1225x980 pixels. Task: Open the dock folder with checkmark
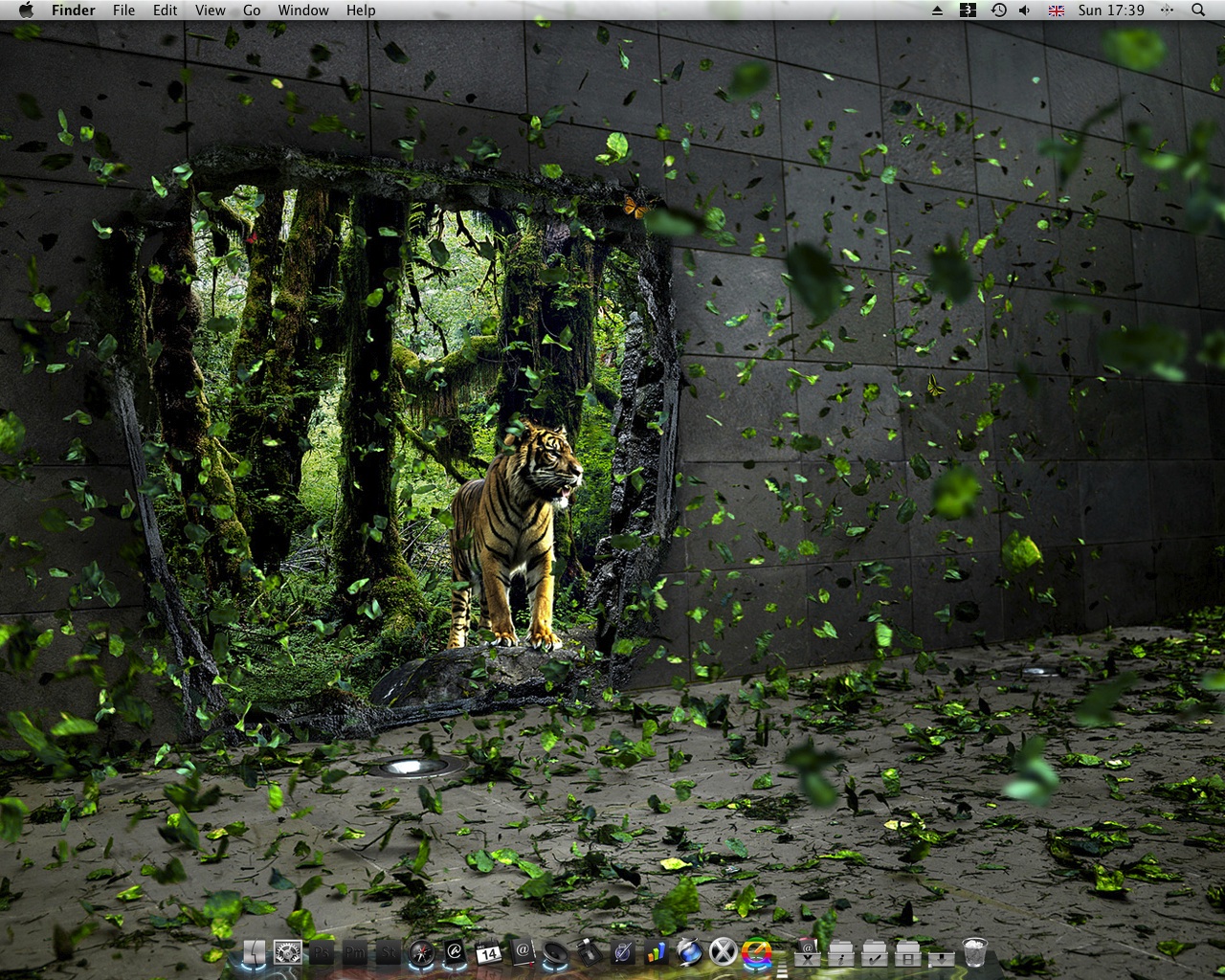(x=874, y=953)
